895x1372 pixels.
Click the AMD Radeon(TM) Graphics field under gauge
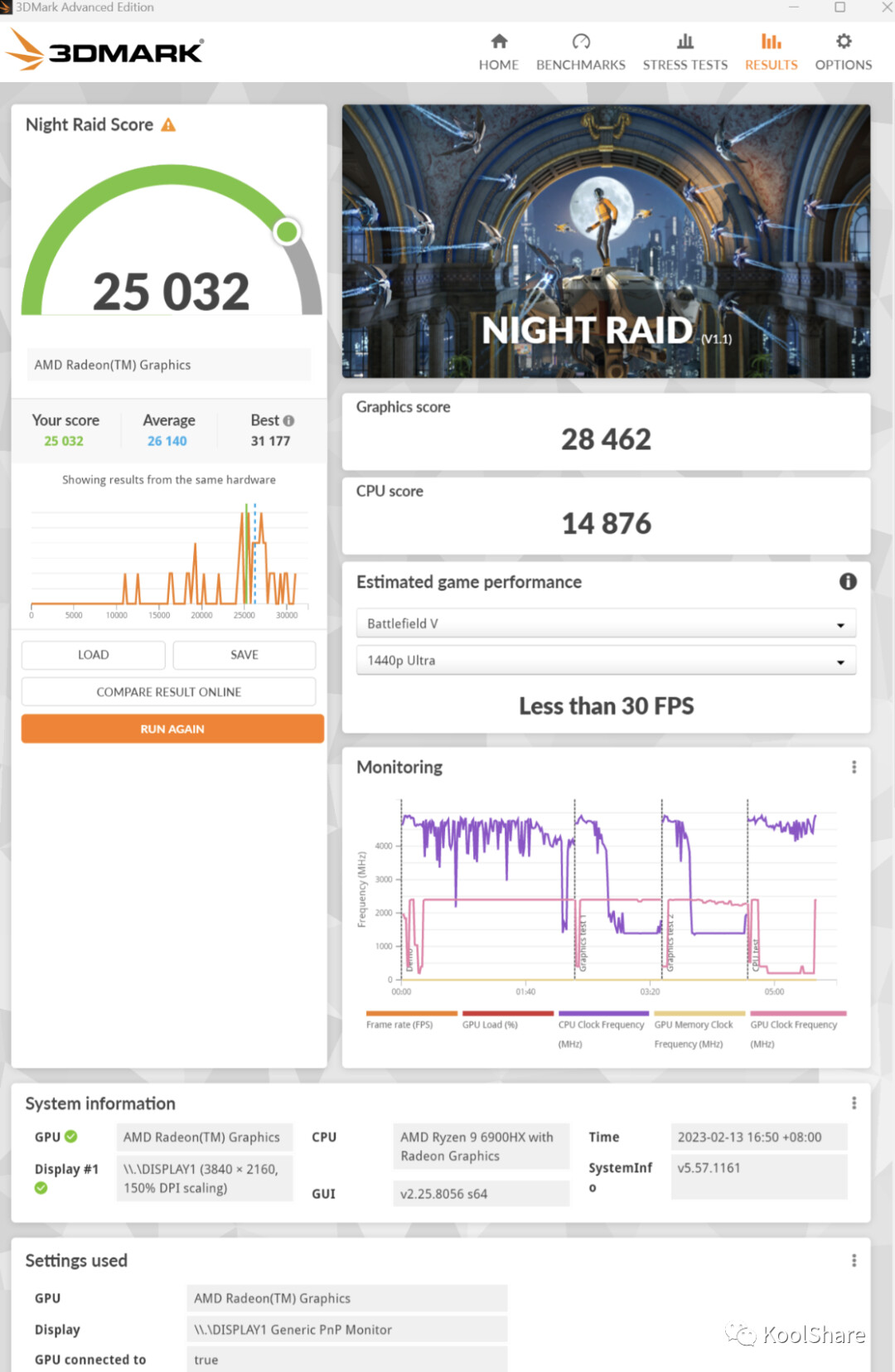169,365
